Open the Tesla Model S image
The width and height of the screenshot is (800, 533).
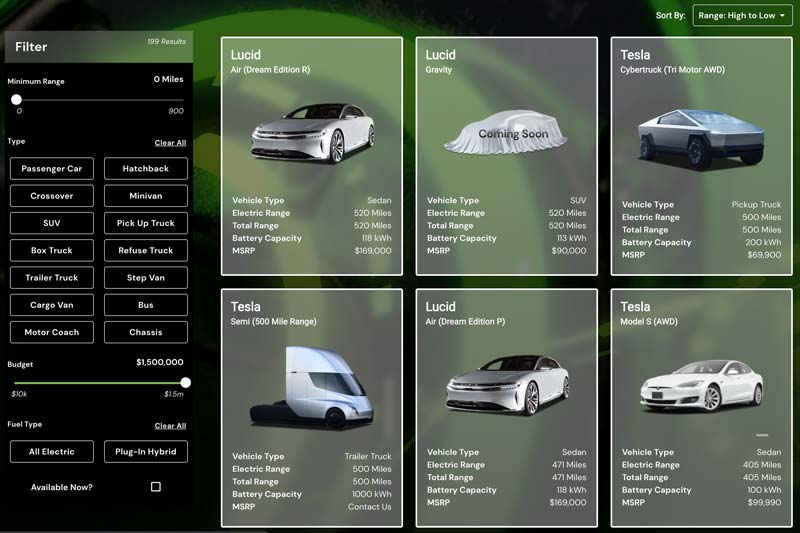coord(702,386)
